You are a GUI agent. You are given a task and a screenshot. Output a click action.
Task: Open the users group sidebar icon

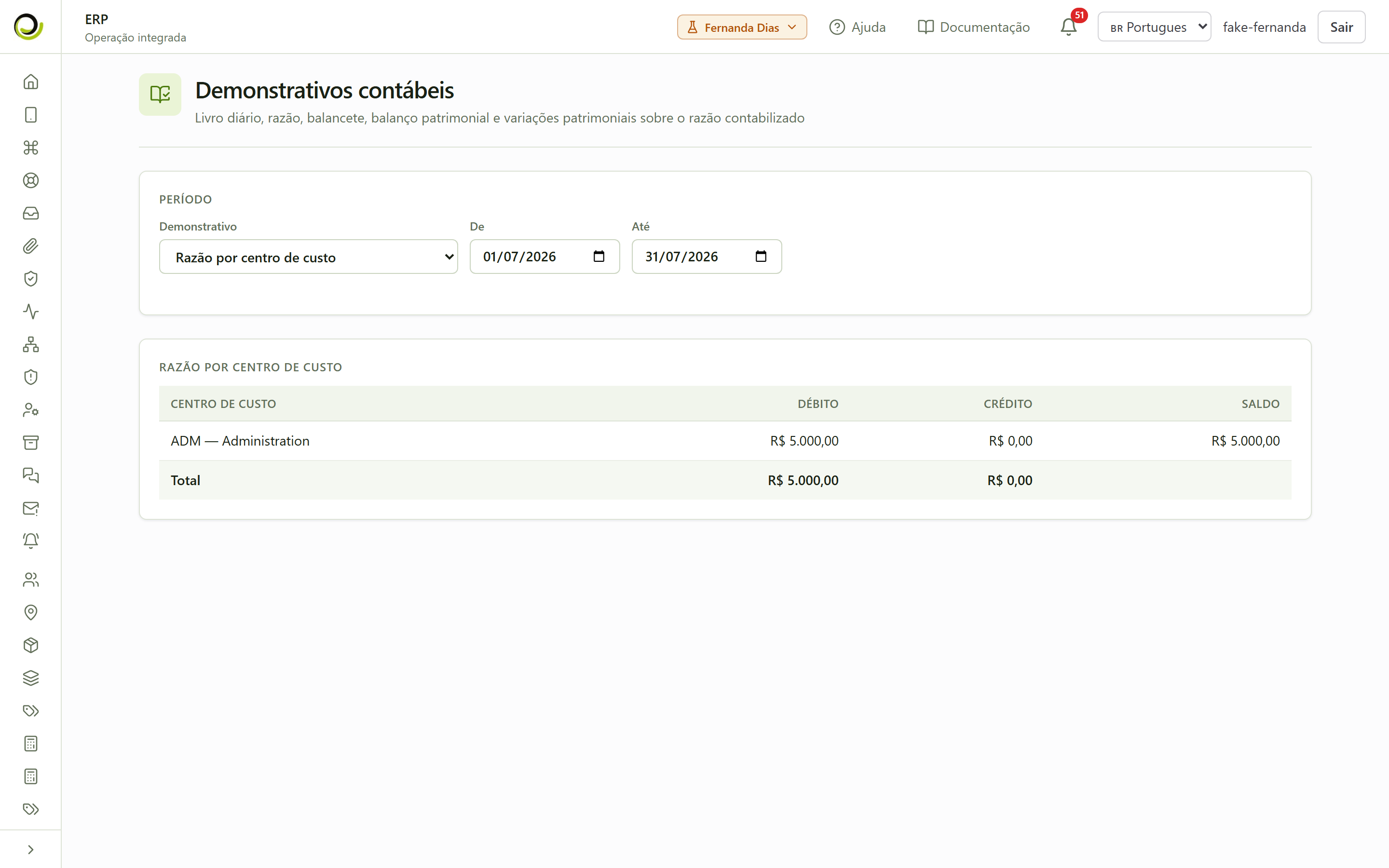tap(30, 580)
